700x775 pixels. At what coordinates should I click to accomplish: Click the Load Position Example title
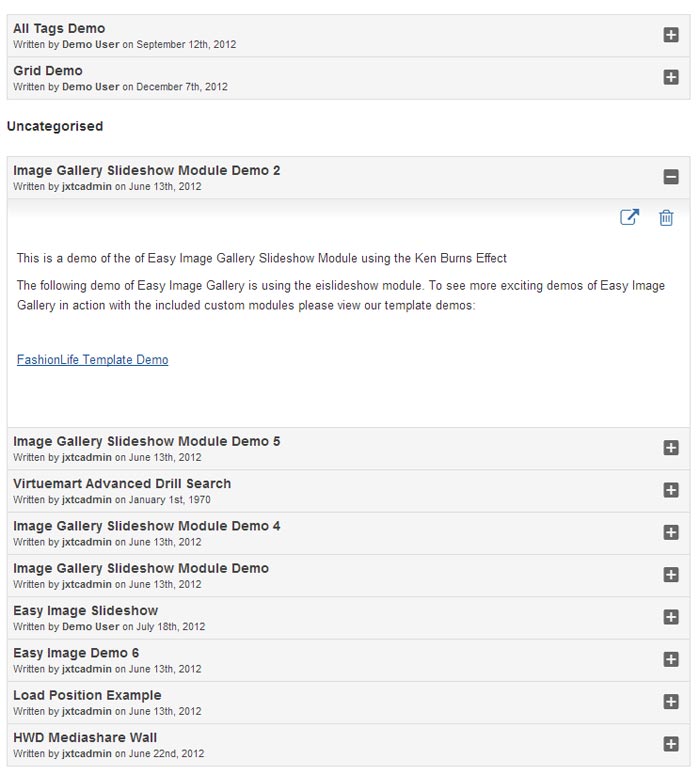tap(88, 695)
